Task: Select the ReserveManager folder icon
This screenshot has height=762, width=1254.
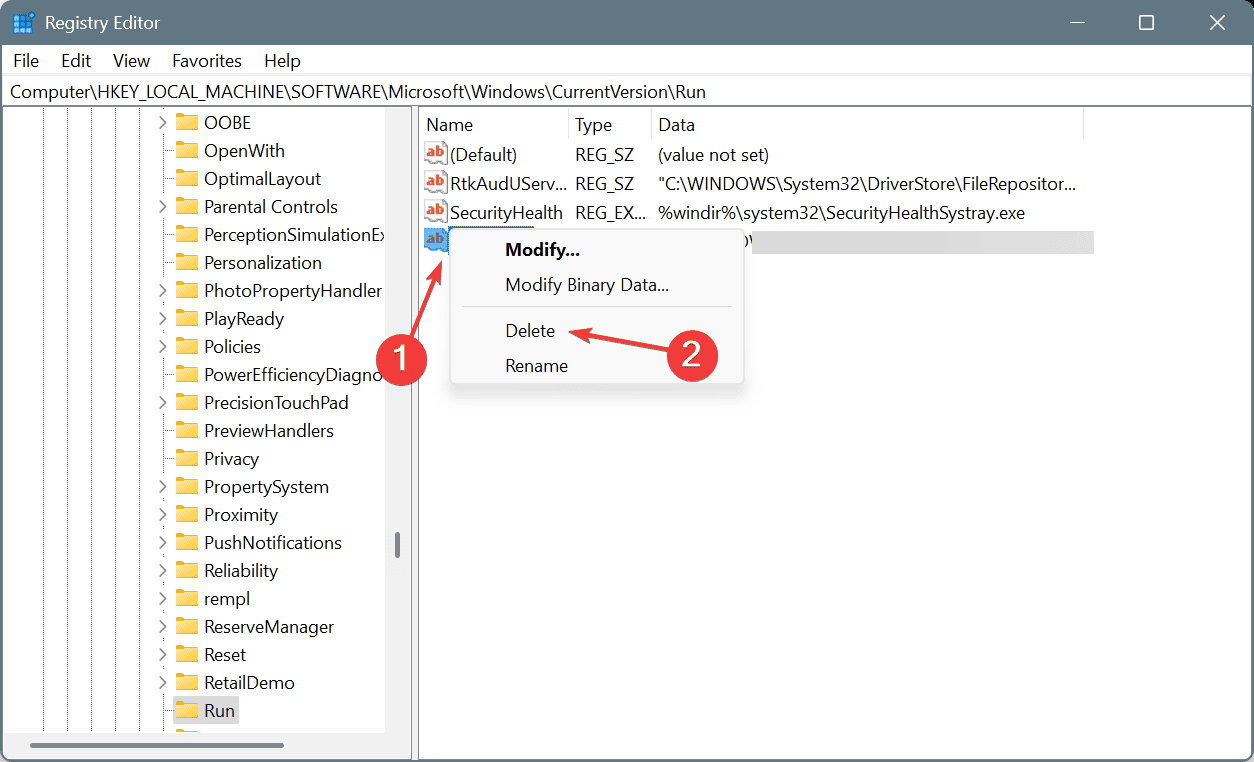Action: [186, 627]
